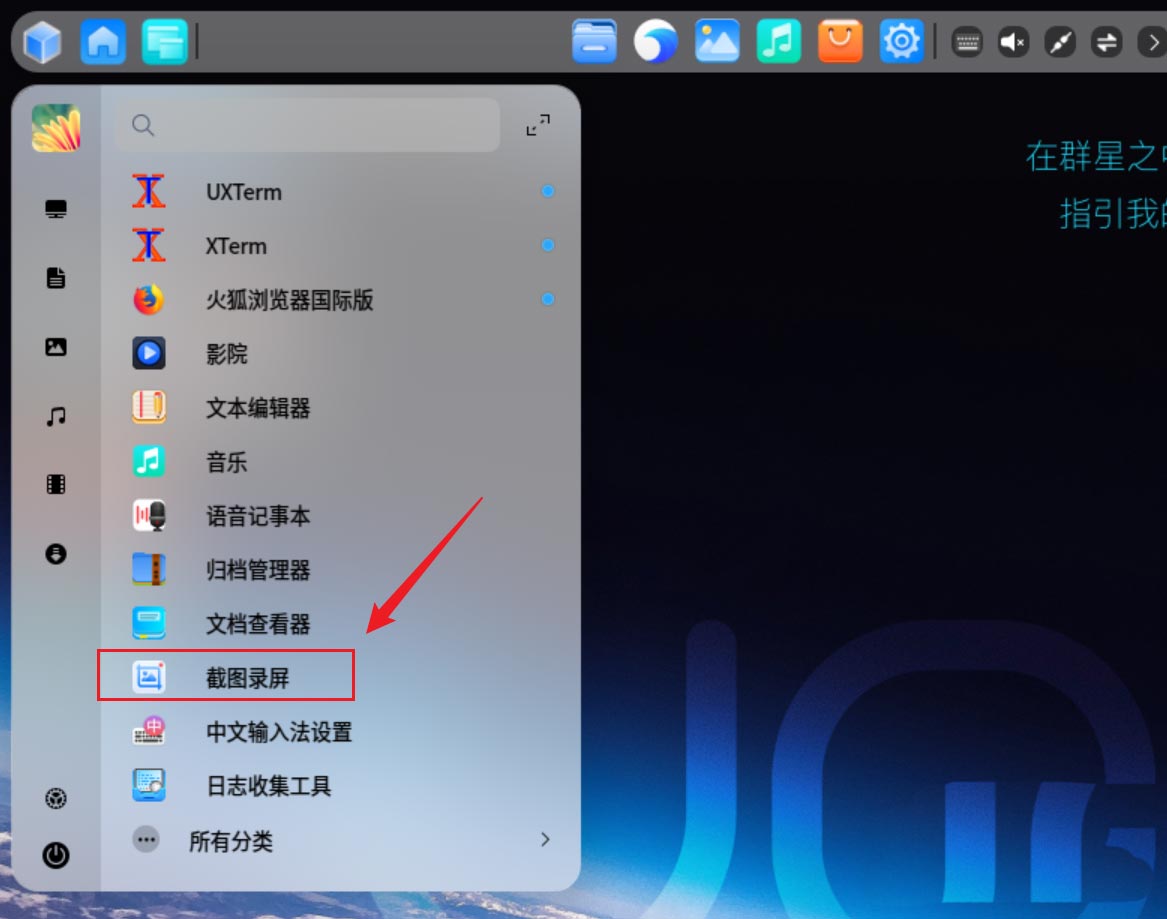Expand the tray with the right chevron

coord(1152,42)
